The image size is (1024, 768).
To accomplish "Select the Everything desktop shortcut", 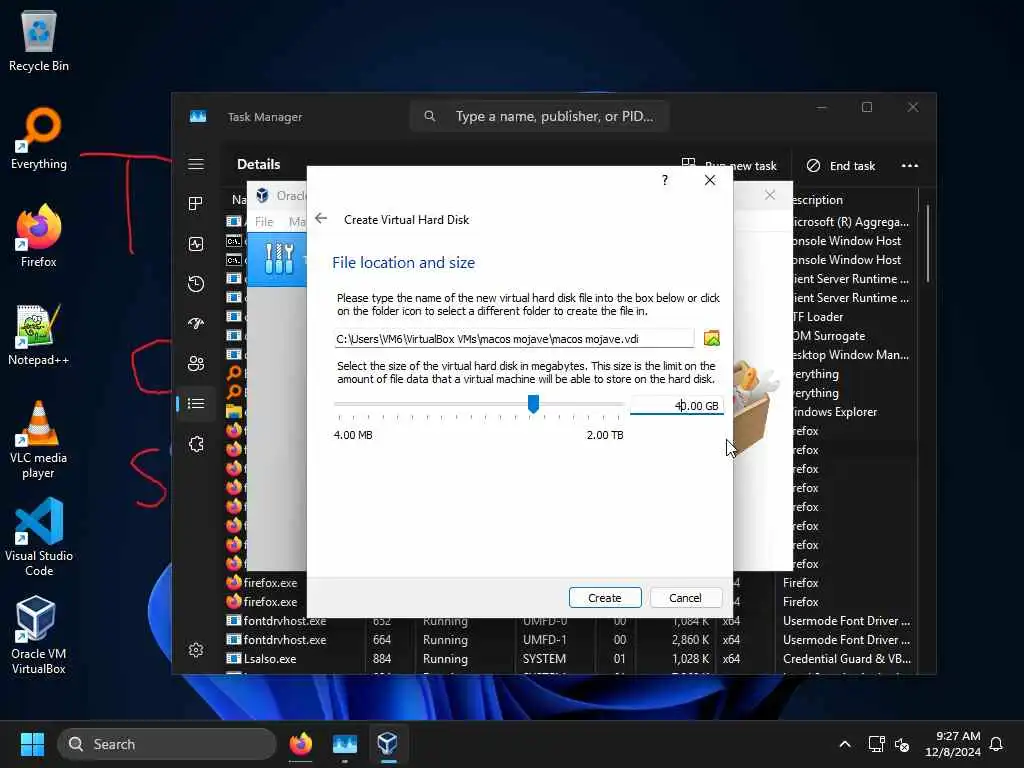I will (x=39, y=138).
